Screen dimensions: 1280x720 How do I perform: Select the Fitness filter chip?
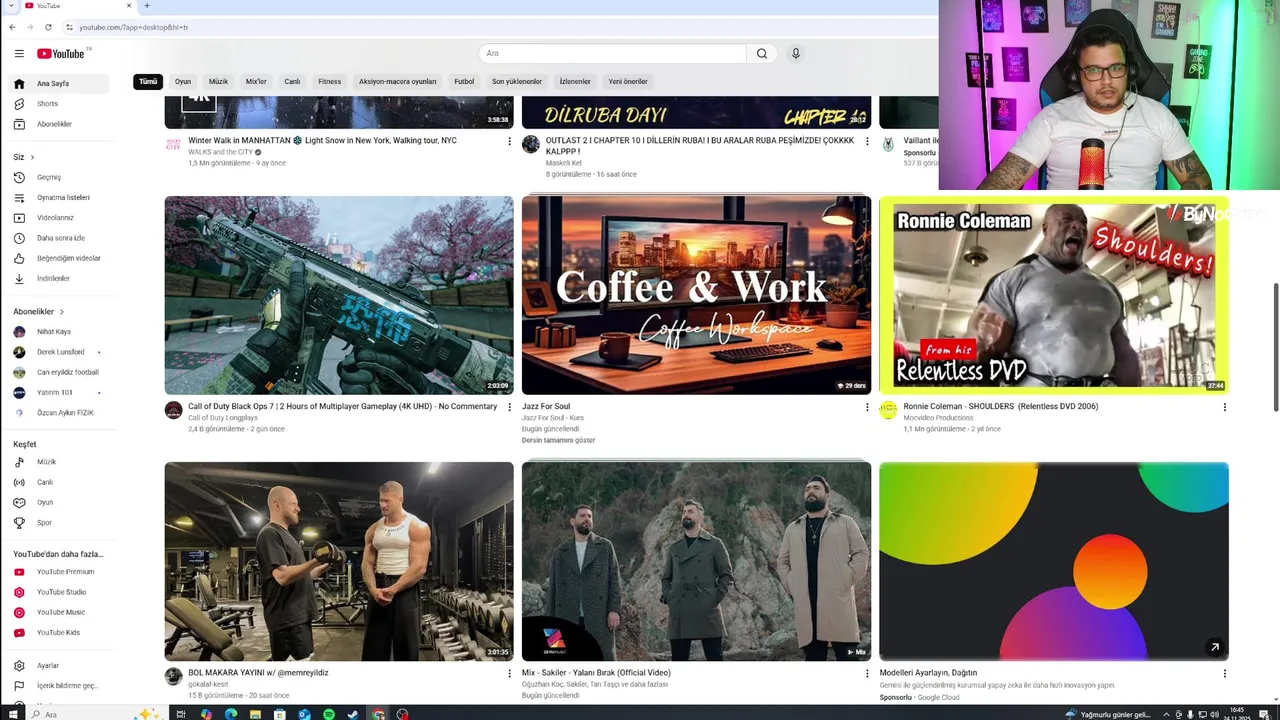coord(330,81)
